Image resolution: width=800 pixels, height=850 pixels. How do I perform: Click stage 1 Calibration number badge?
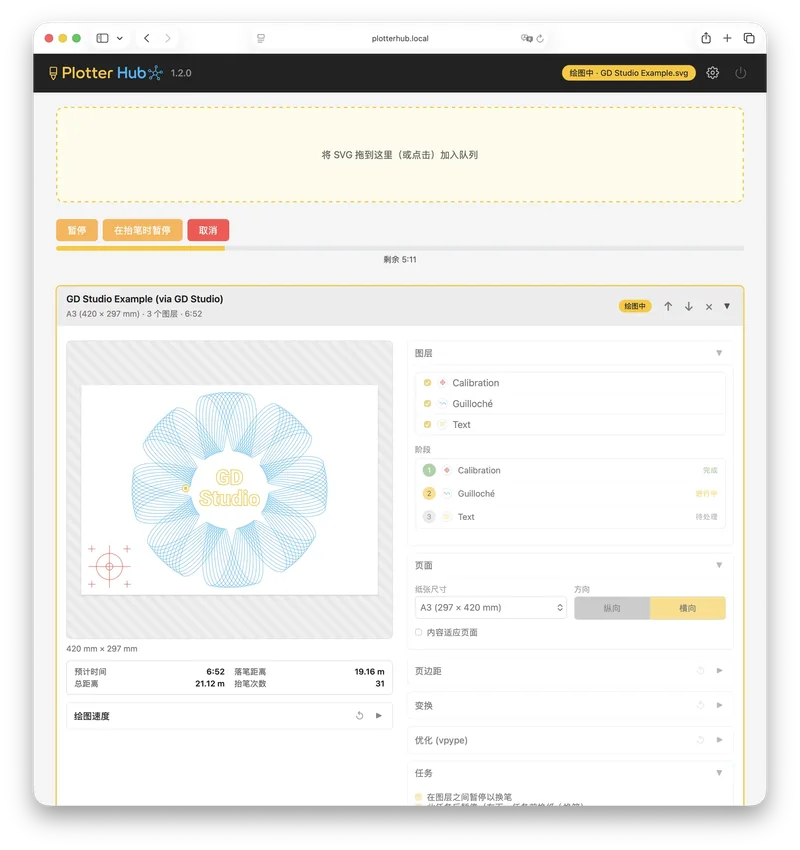pos(429,470)
